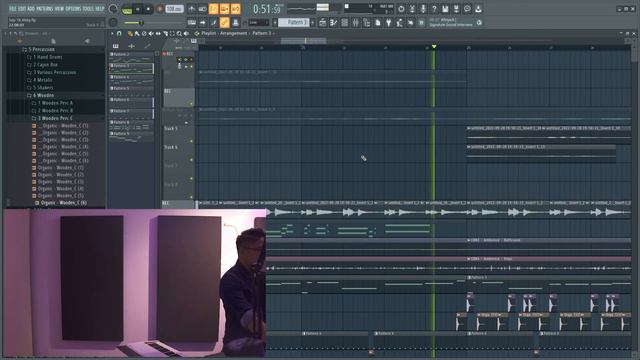
Task: Click the undo history icon
Action: (401, 9)
